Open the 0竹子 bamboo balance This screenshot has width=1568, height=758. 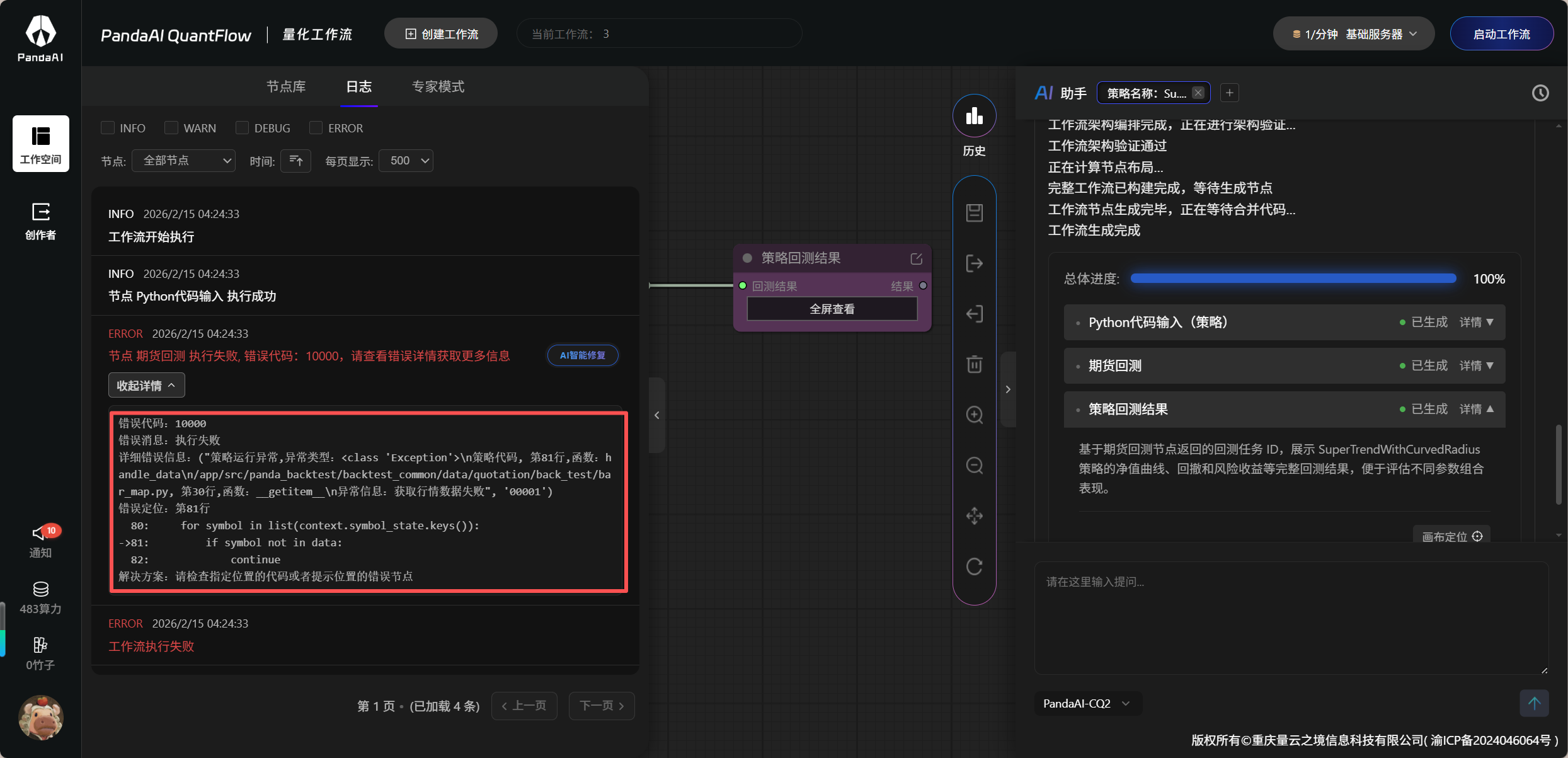click(x=41, y=654)
